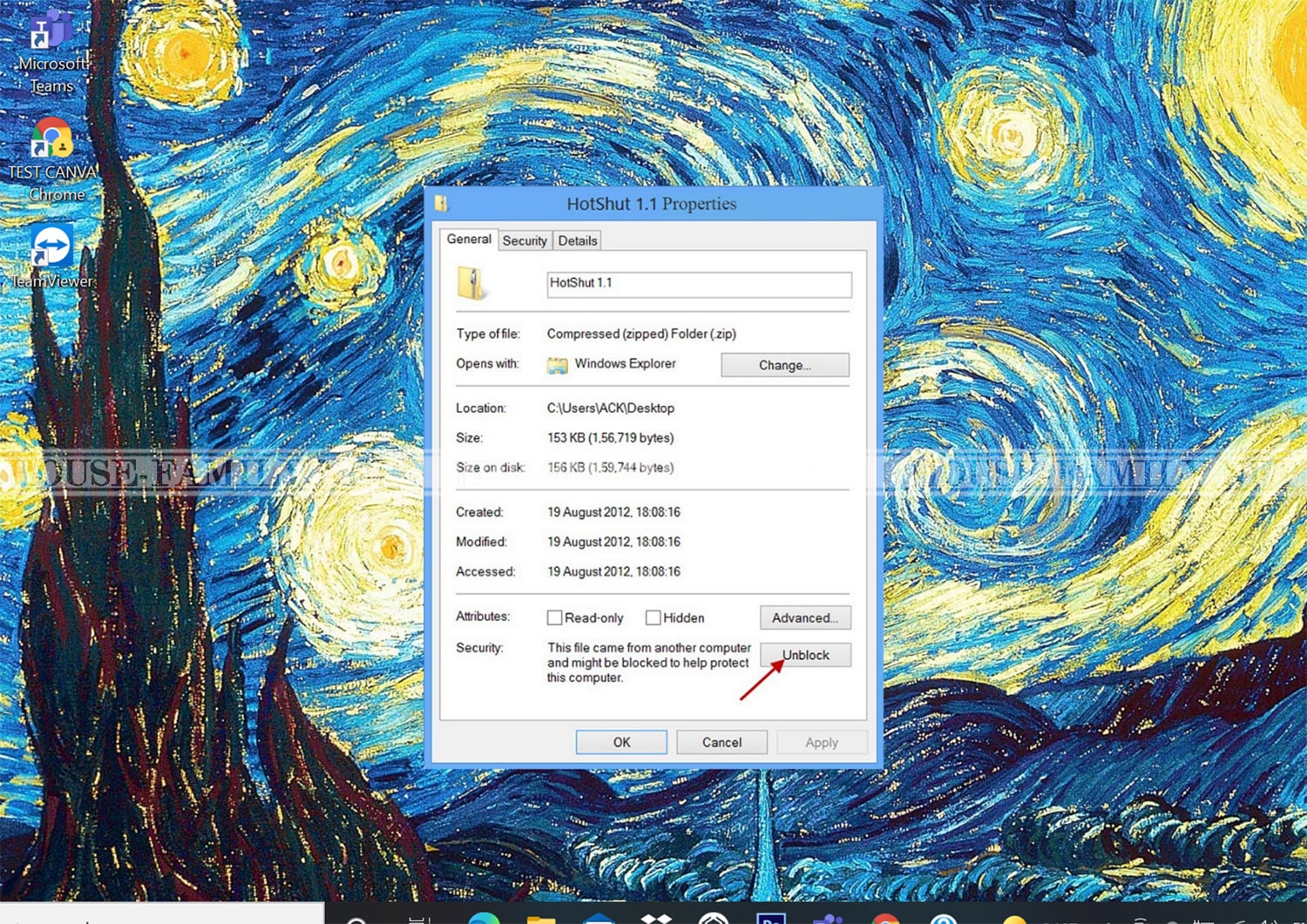Click the Windows Explorer icon beside Opens with

[557, 365]
